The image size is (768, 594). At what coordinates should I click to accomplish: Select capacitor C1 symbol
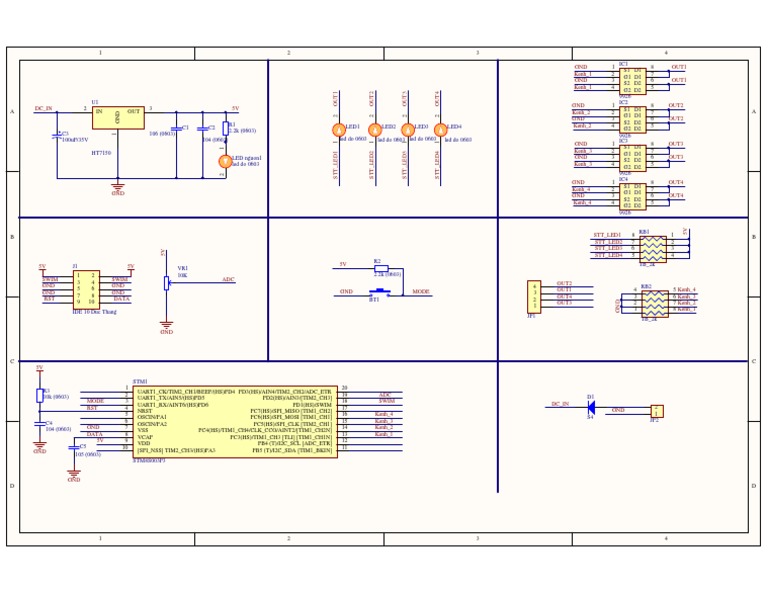176,128
